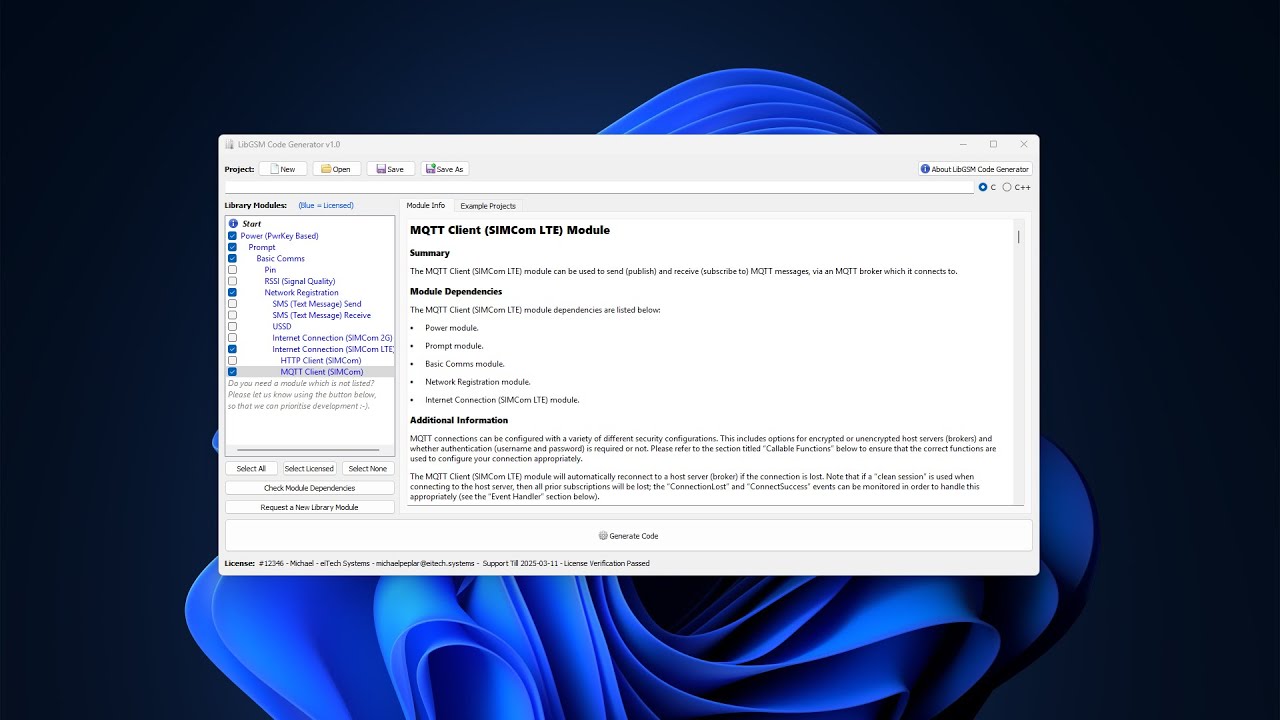1280x720 pixels.
Task: Enable the USSD module checkbox
Action: pyautogui.click(x=233, y=326)
